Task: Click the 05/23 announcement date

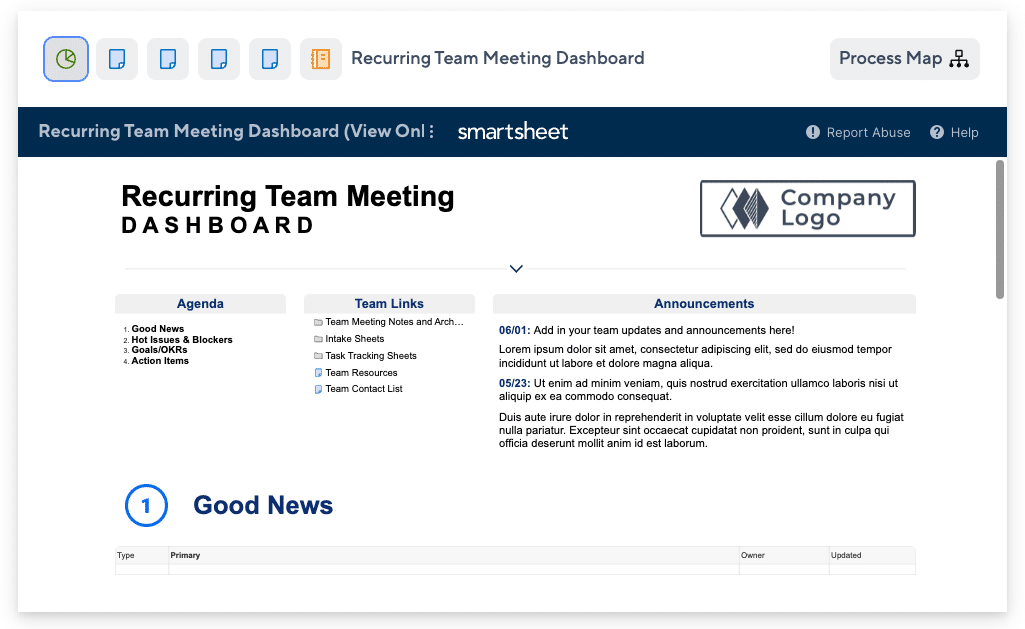Action: click(x=514, y=383)
